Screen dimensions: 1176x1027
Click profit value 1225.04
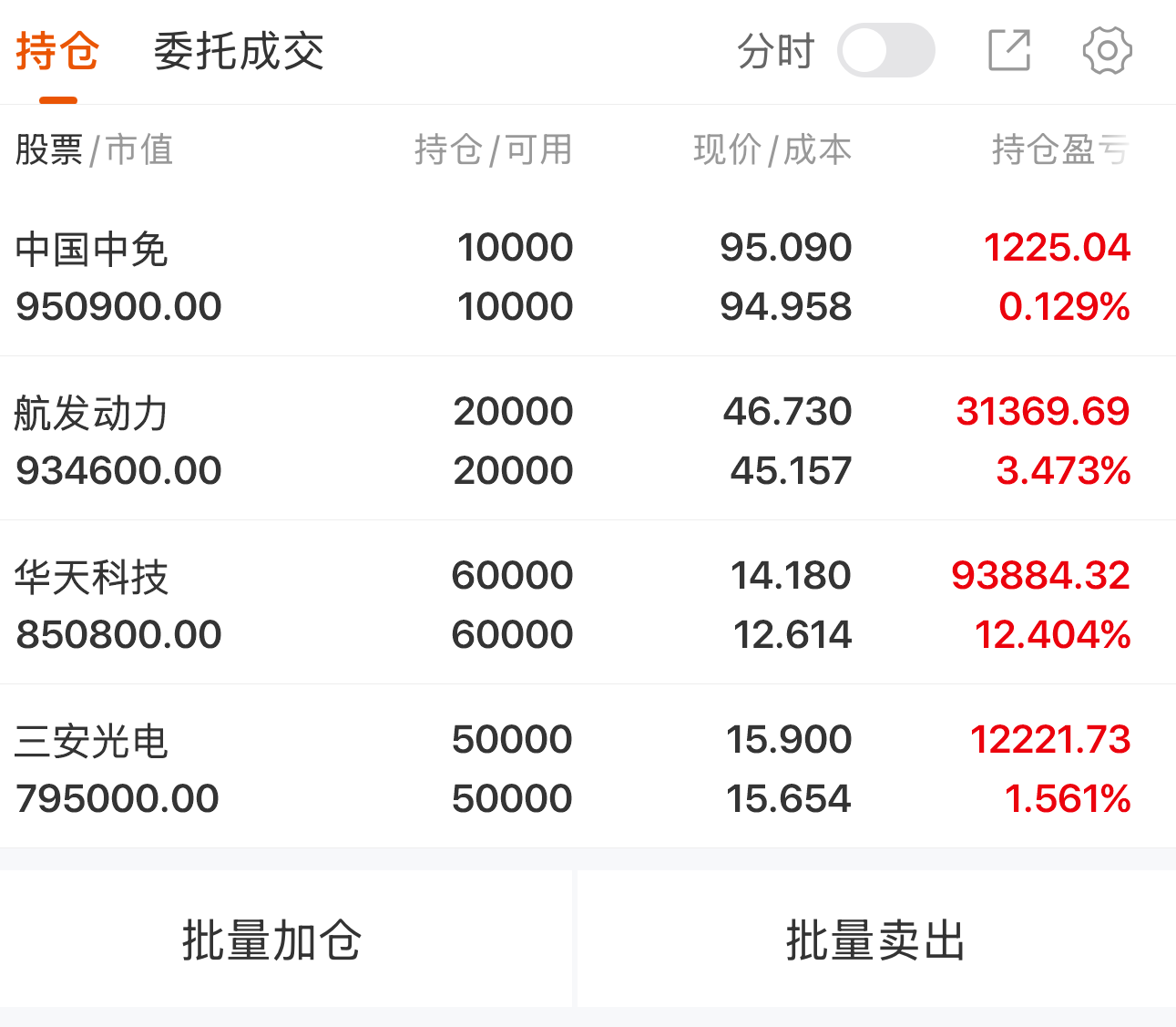[1057, 247]
